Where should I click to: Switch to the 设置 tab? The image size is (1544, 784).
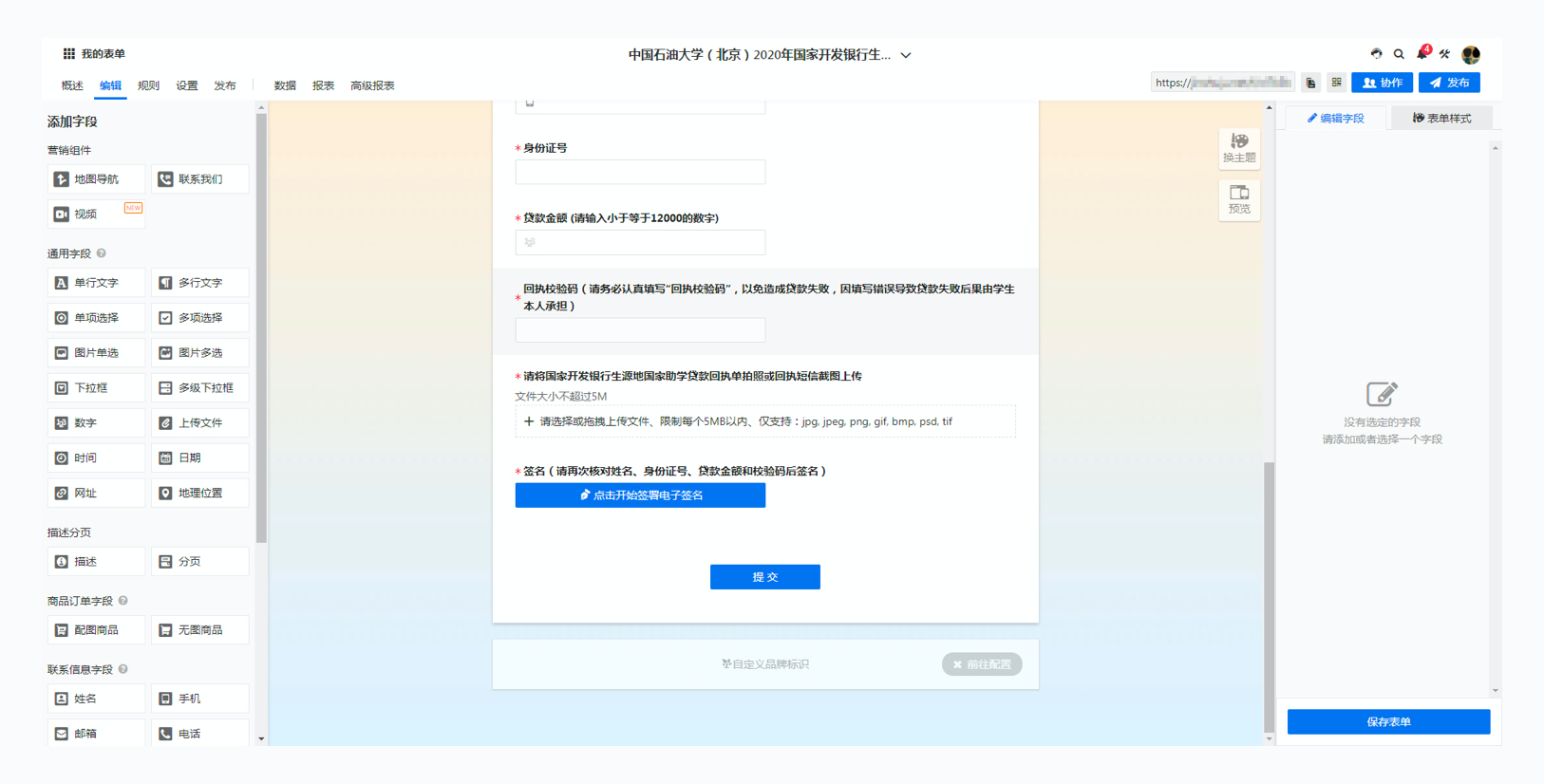pos(187,85)
